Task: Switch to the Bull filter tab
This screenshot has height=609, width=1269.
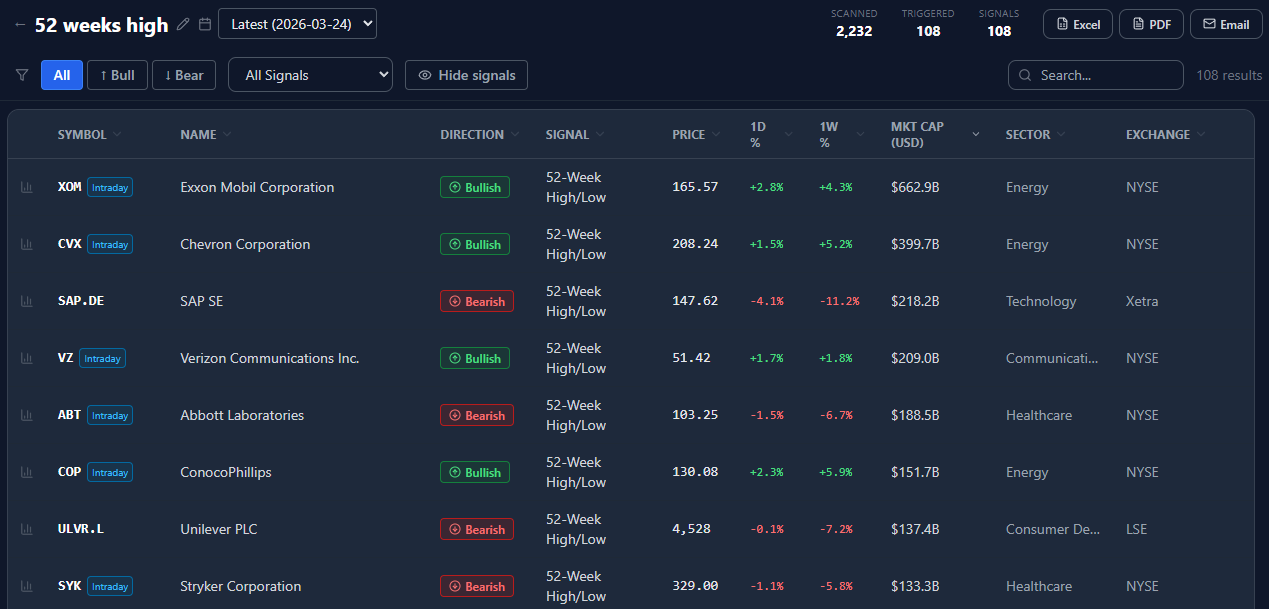Action: [x=117, y=74]
